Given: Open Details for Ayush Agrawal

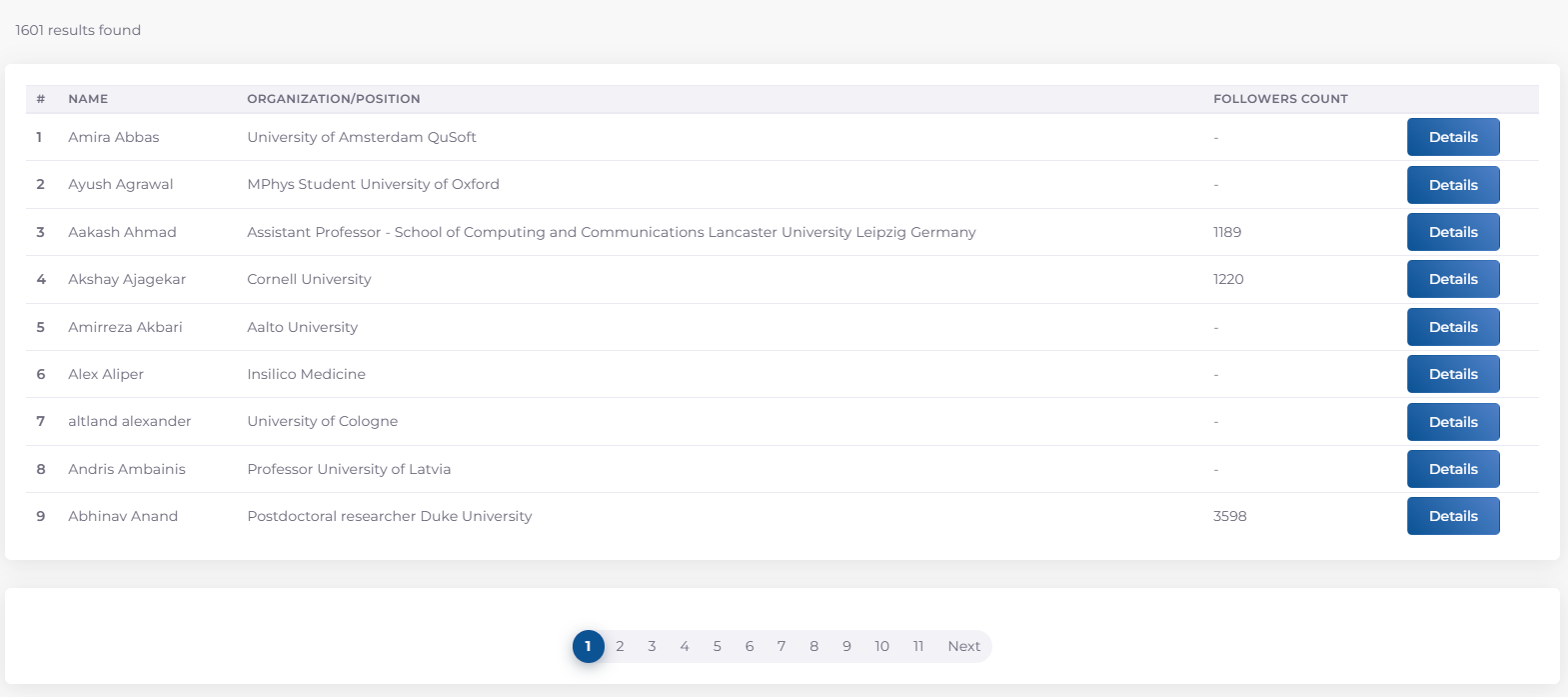Looking at the screenshot, I should click(1452, 185).
